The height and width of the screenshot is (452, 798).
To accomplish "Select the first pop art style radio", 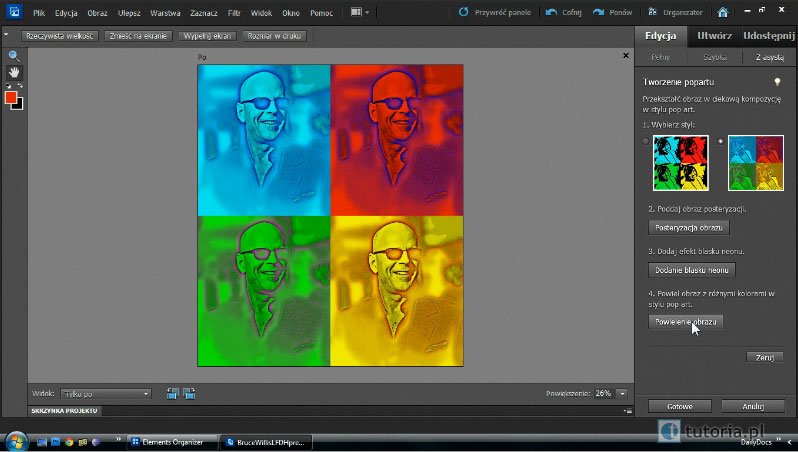I will [646, 141].
